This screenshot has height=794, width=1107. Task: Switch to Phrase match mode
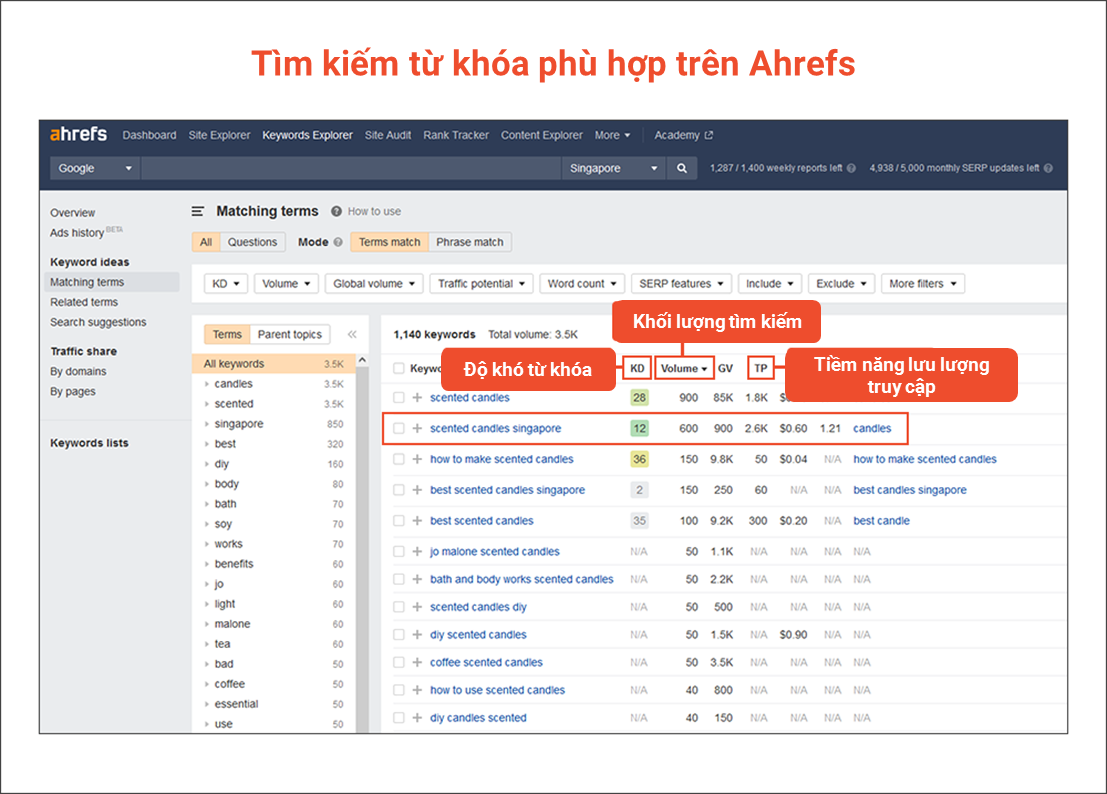pos(469,242)
